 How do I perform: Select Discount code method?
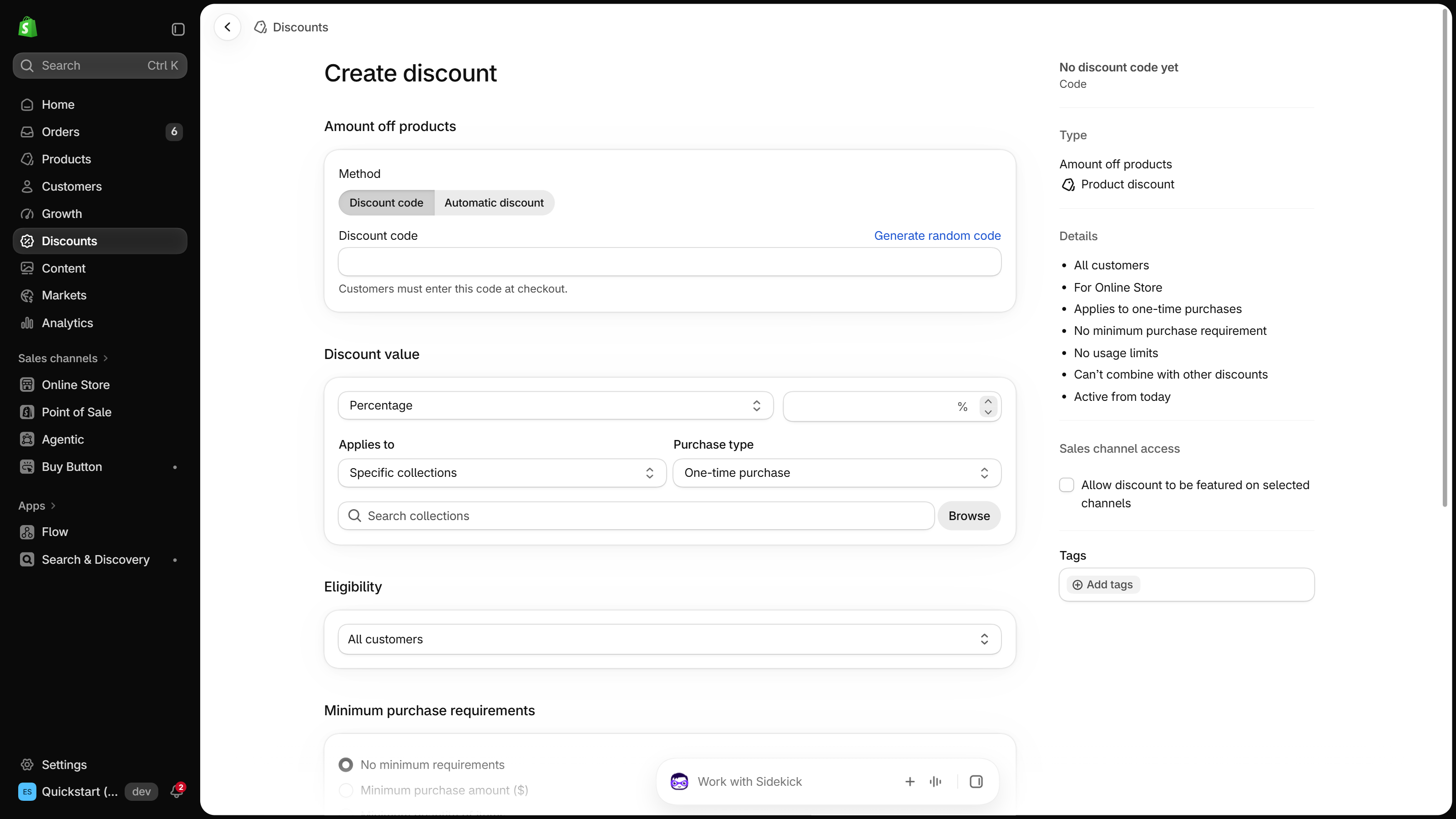tap(386, 202)
